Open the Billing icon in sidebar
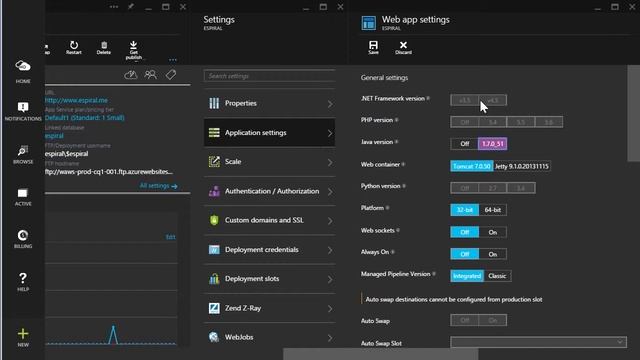 pos(23,235)
